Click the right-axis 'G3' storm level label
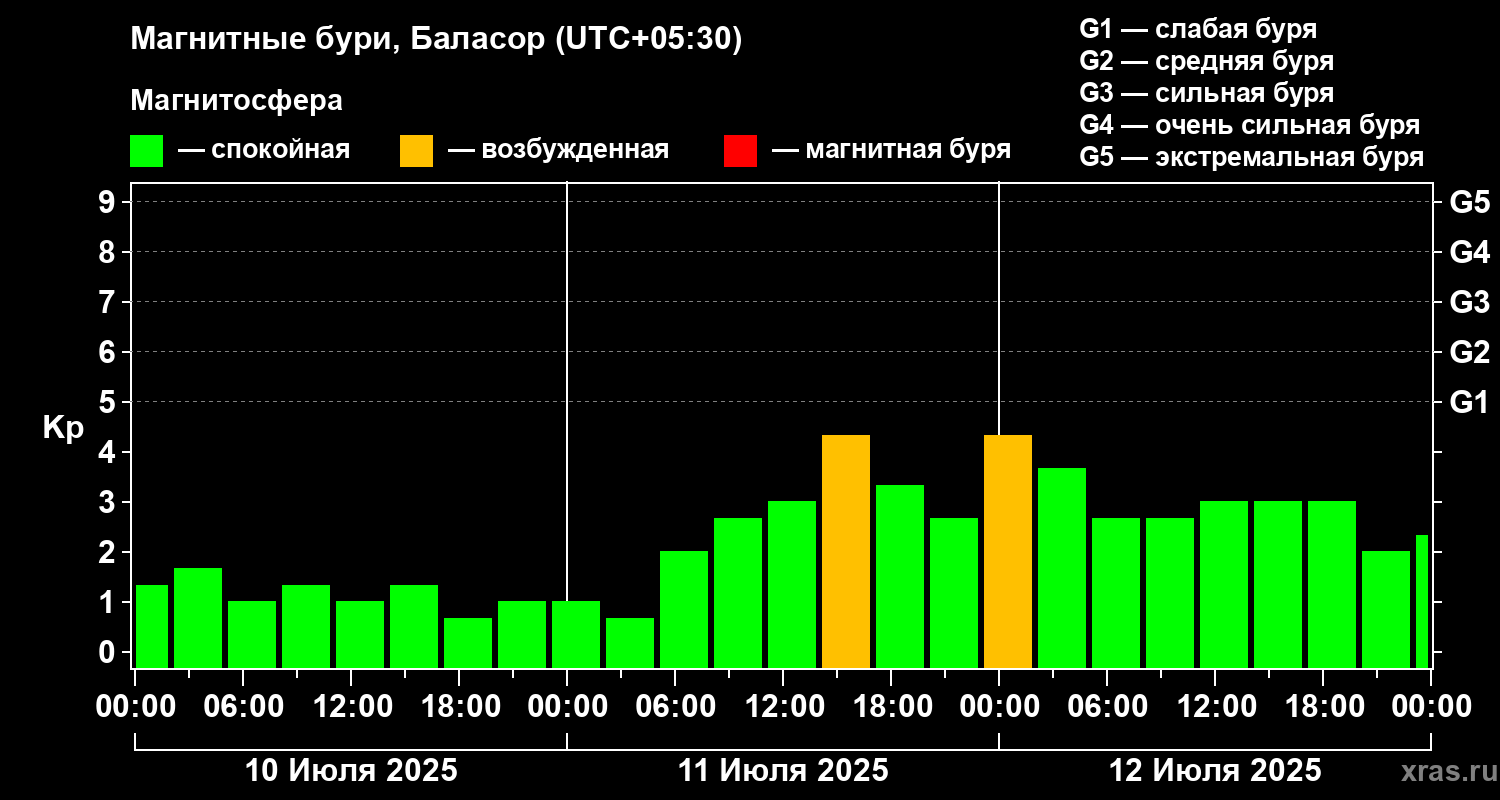The image size is (1500, 800). [1469, 302]
